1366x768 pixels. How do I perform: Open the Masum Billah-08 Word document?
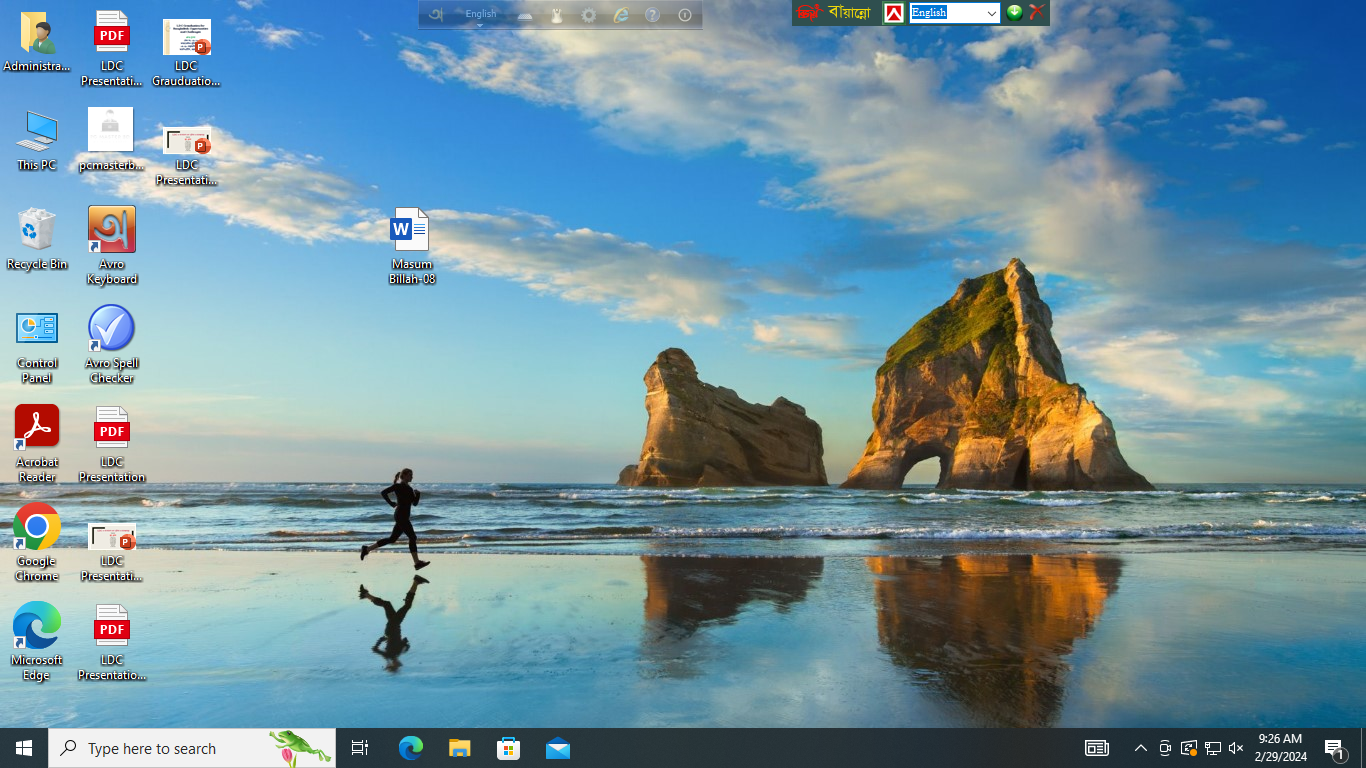410,231
